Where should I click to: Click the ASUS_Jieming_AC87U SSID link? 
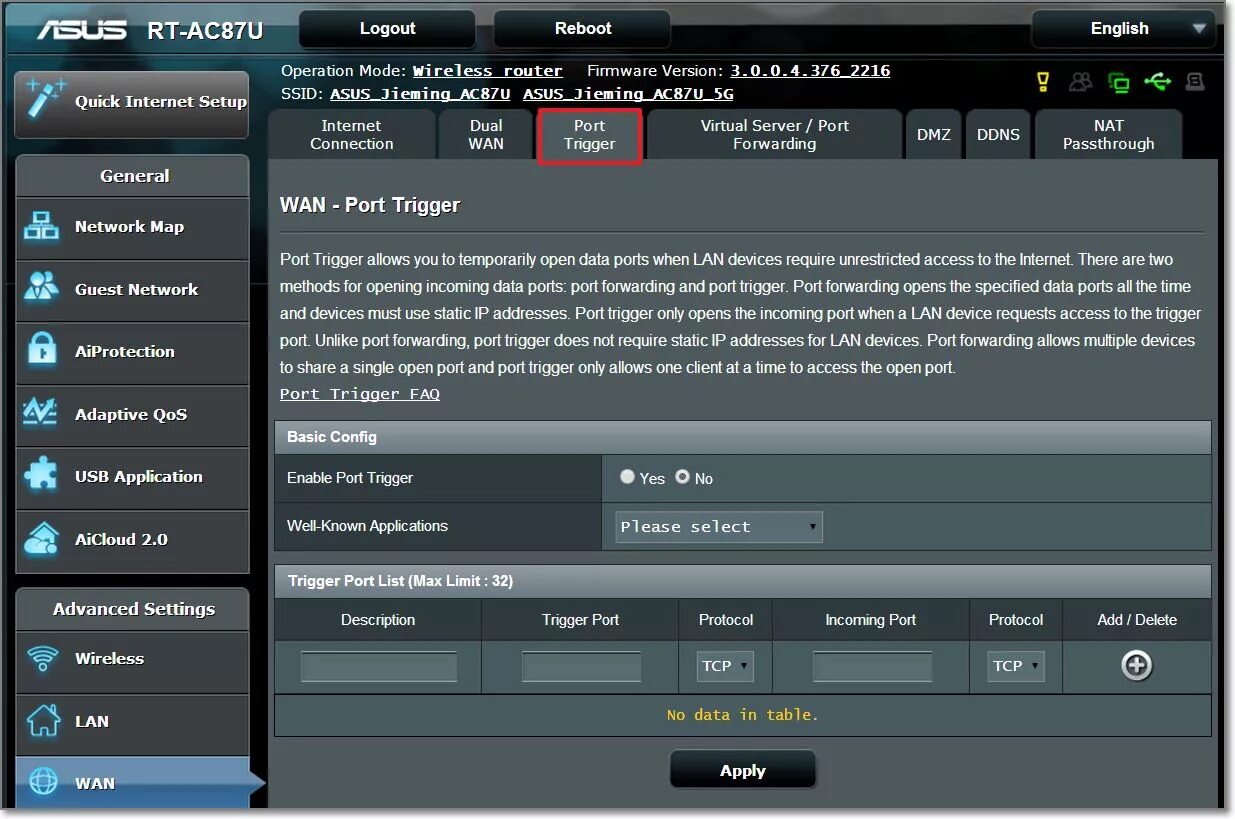click(420, 94)
